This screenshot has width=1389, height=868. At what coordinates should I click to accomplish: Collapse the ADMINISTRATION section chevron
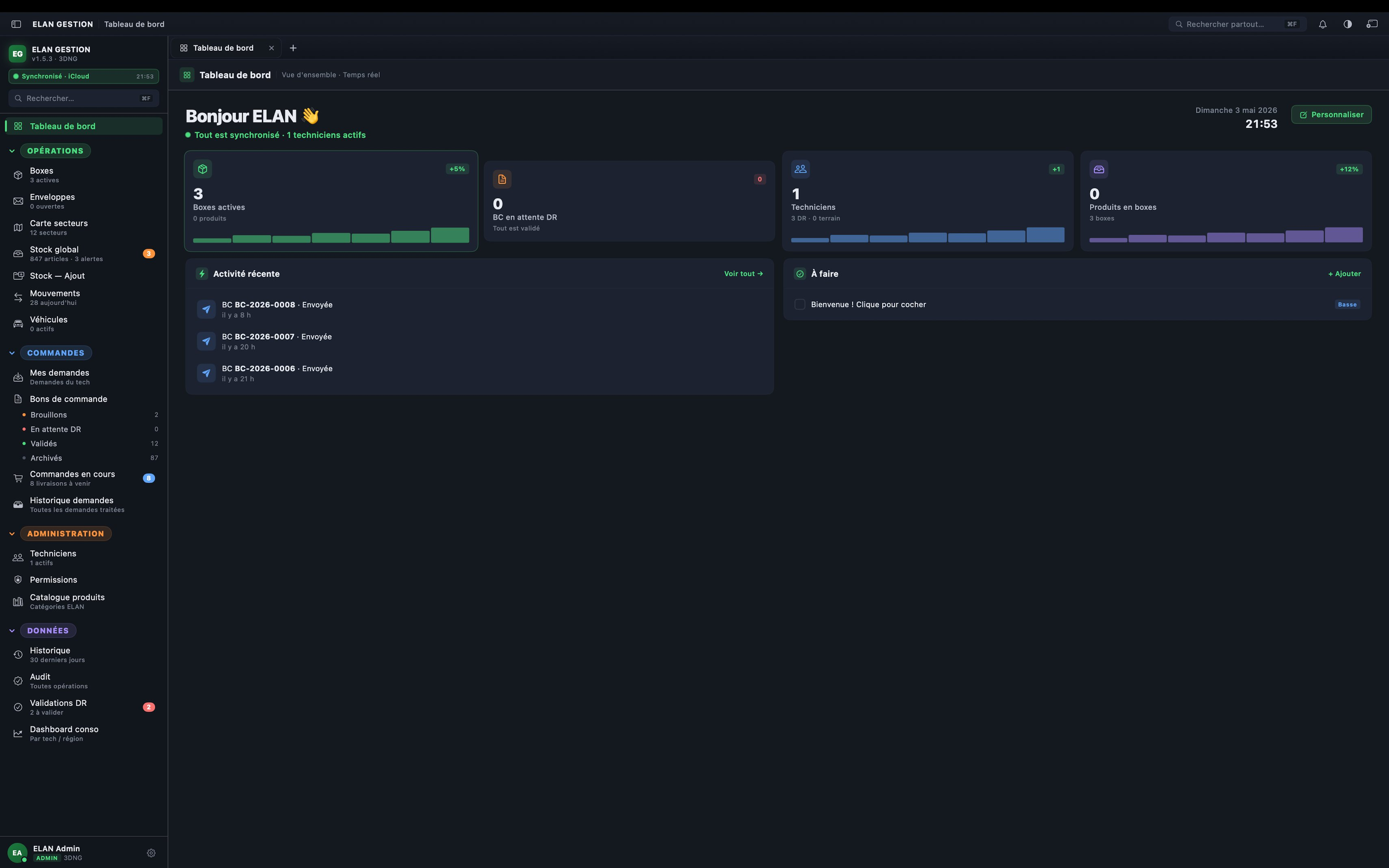click(12, 534)
